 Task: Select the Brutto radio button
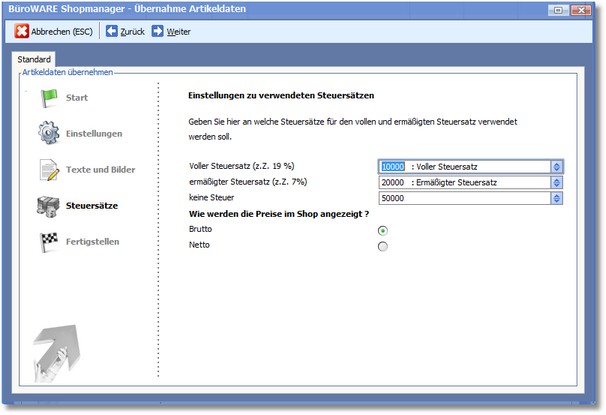383,230
